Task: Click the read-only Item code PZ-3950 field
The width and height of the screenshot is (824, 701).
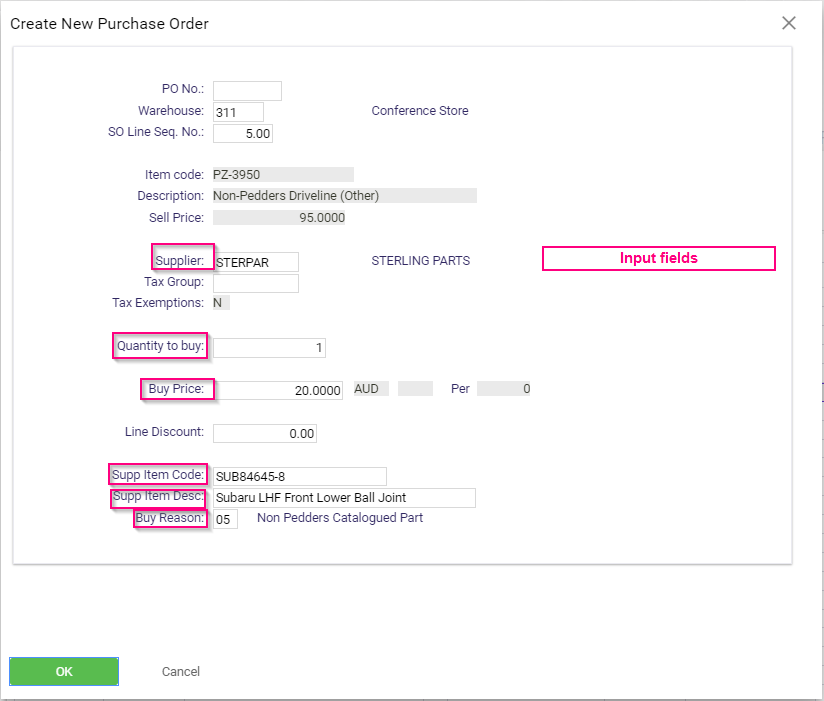Action: pos(283,174)
